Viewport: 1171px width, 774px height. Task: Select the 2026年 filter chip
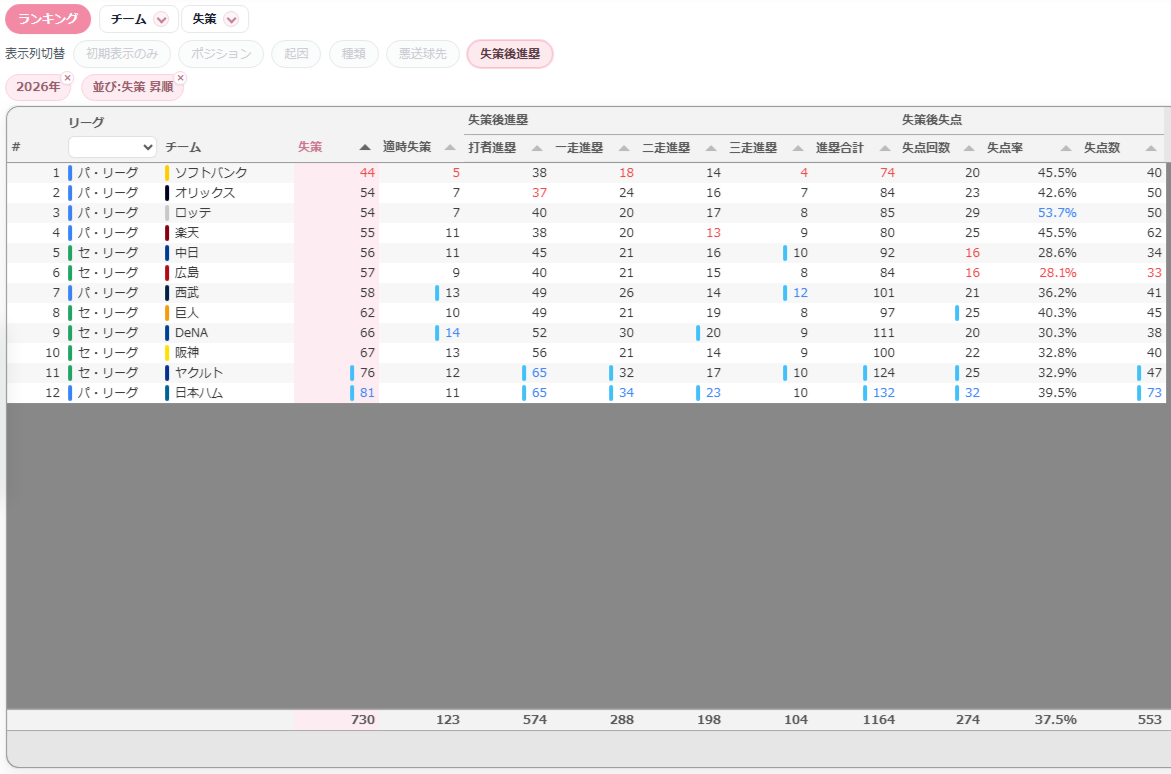[x=38, y=87]
